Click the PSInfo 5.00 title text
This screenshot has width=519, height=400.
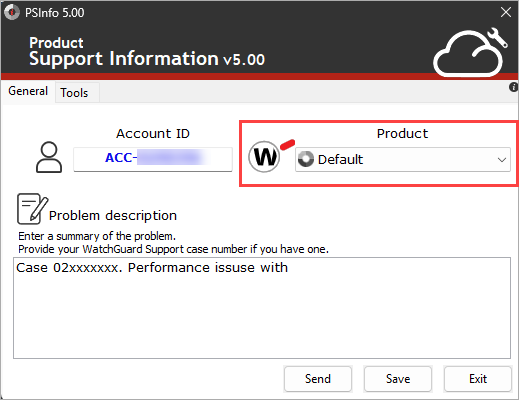pos(55,13)
